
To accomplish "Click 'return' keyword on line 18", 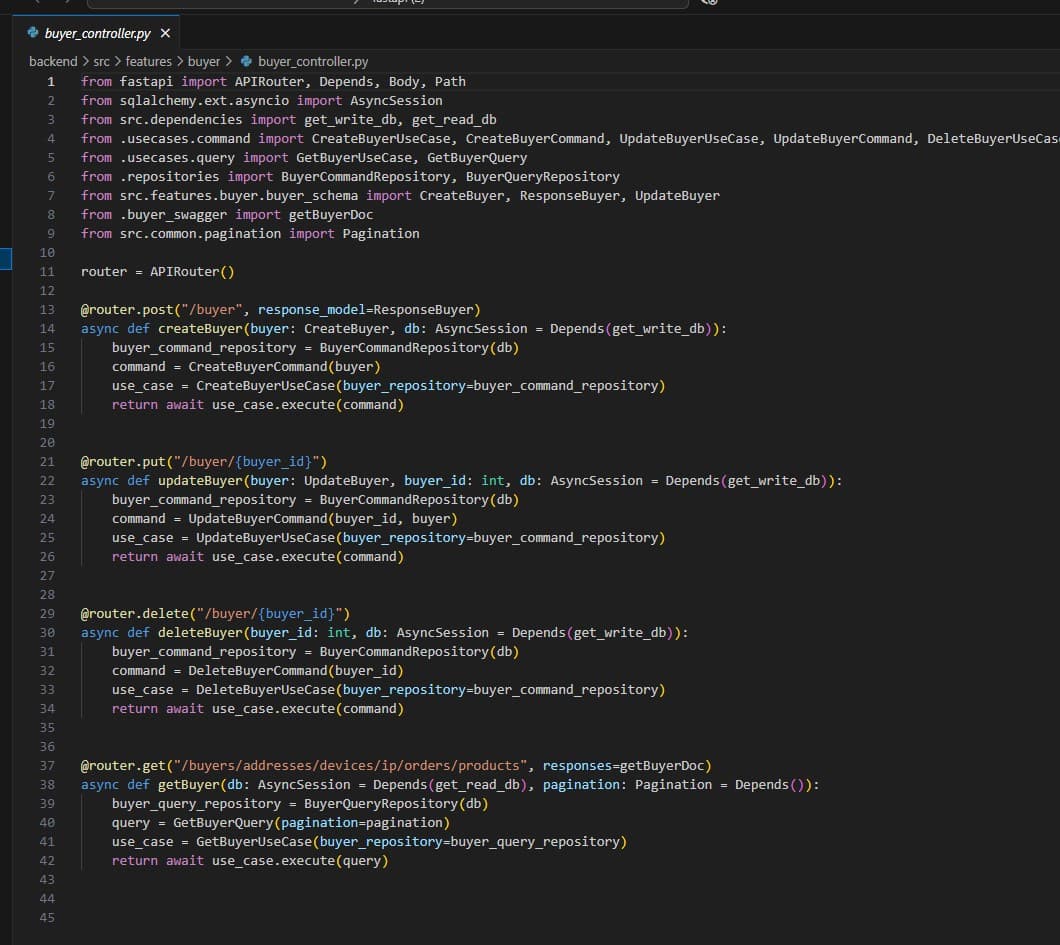I will 135,405.
